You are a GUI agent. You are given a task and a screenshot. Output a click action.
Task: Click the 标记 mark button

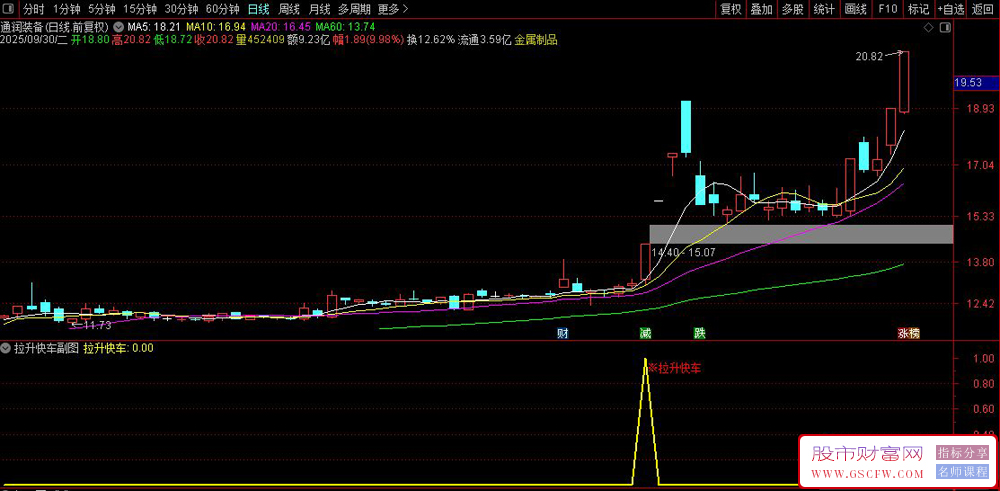(918, 9)
